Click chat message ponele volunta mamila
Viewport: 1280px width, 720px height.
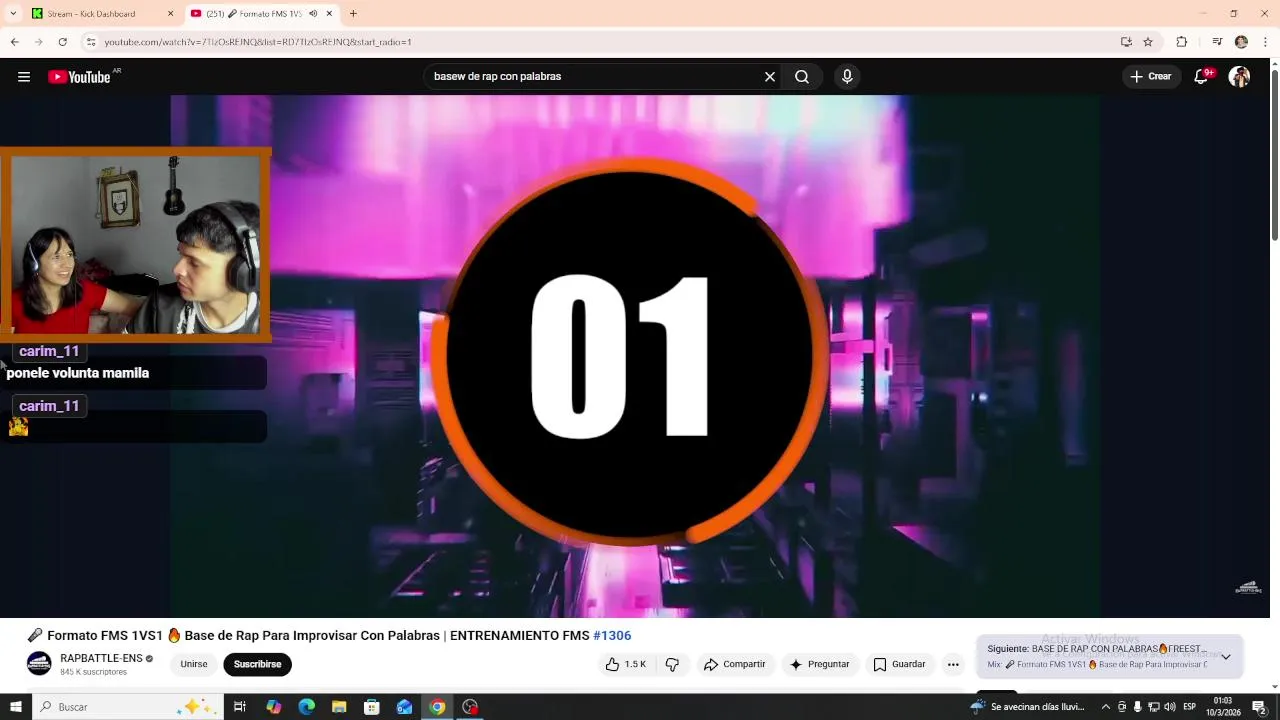pyautogui.click(x=78, y=373)
